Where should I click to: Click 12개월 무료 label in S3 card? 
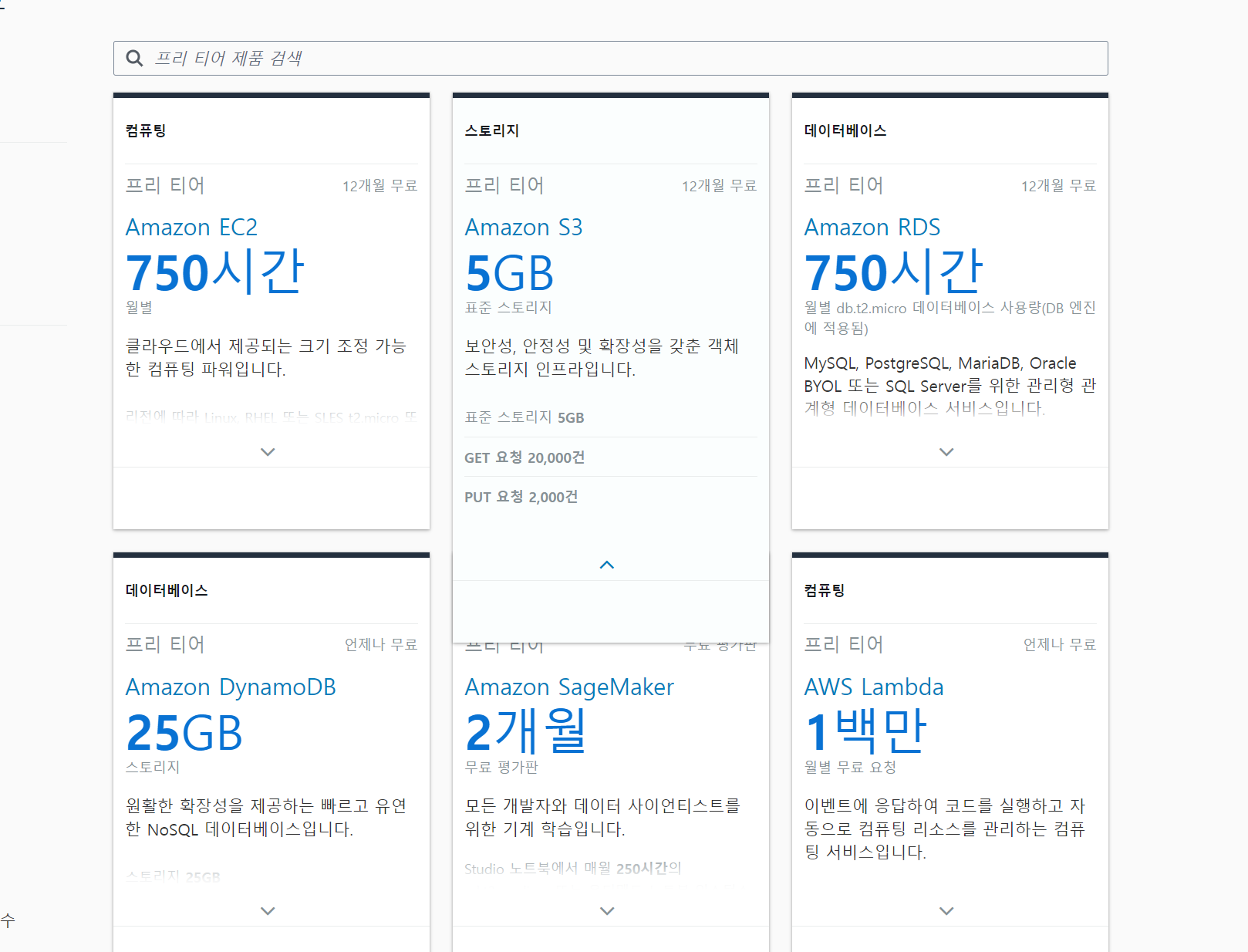pos(719,186)
